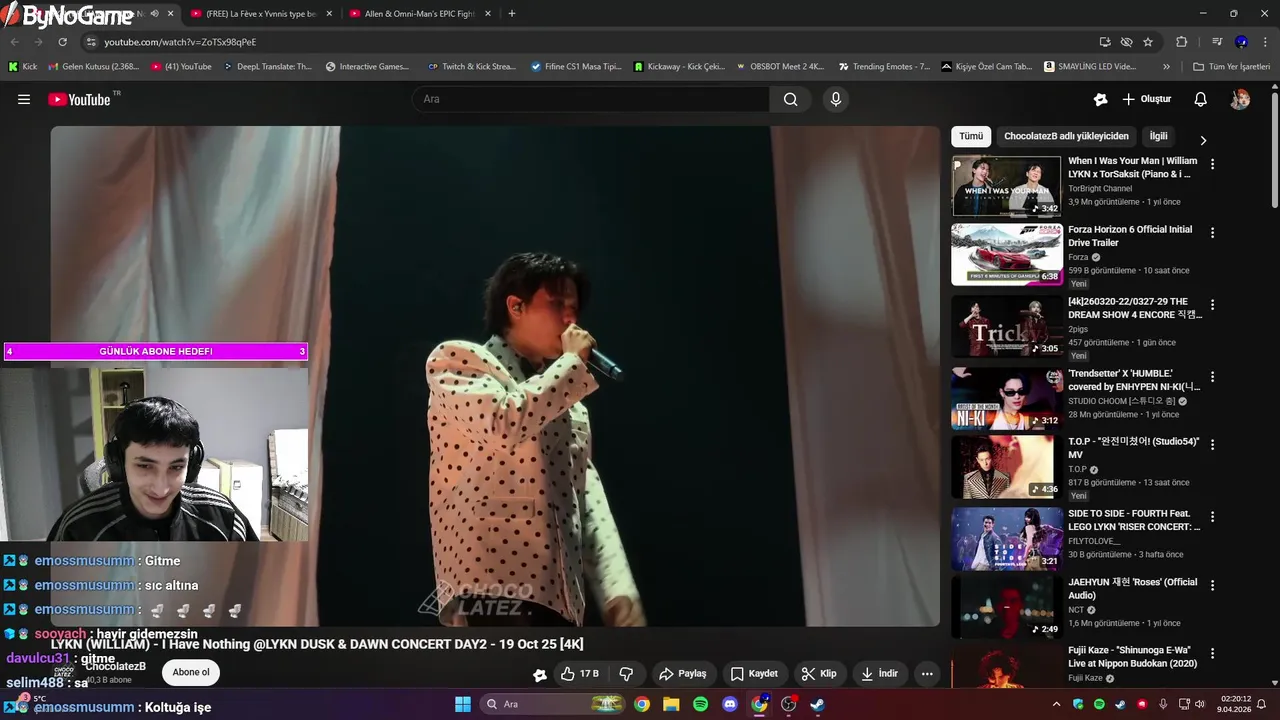This screenshot has width=1280, height=720.
Task: Open Discord from the taskbar
Action: pyautogui.click(x=730, y=704)
